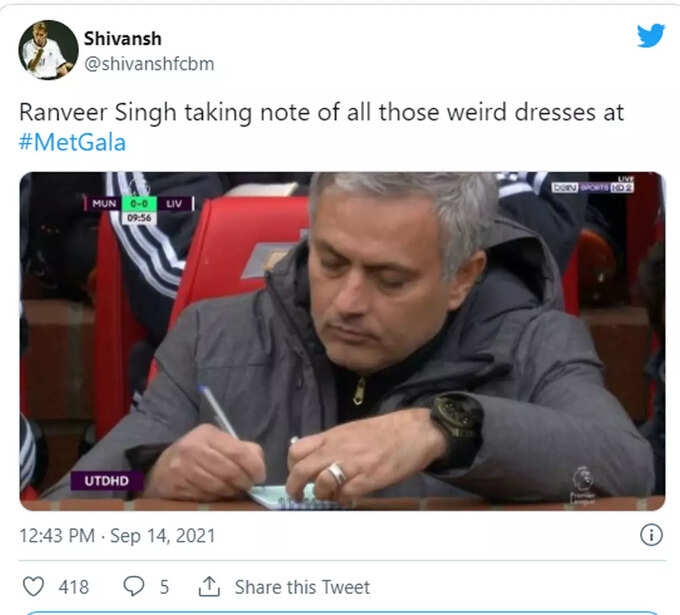Viewport: 680px width, 615px height.
Task: Open Shivansh's profile avatar
Action: [x=48, y=50]
